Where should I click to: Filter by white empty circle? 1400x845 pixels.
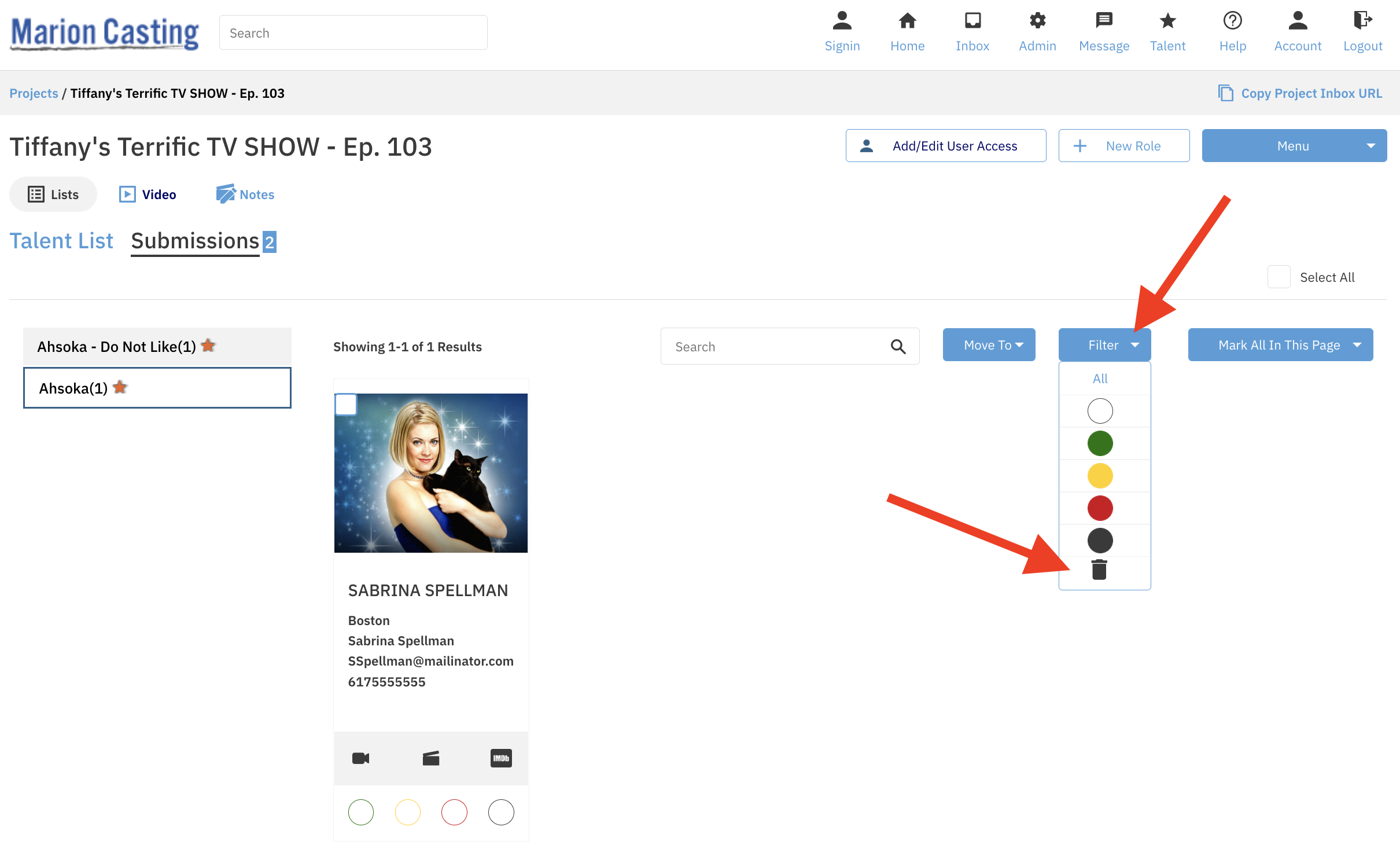point(1100,411)
